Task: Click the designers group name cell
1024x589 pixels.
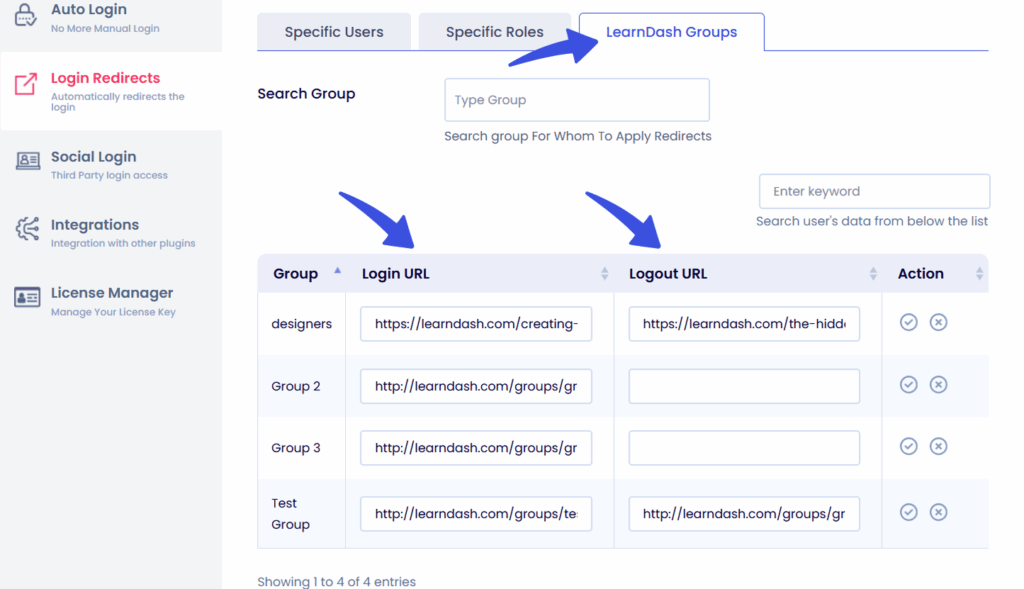Action: point(302,324)
